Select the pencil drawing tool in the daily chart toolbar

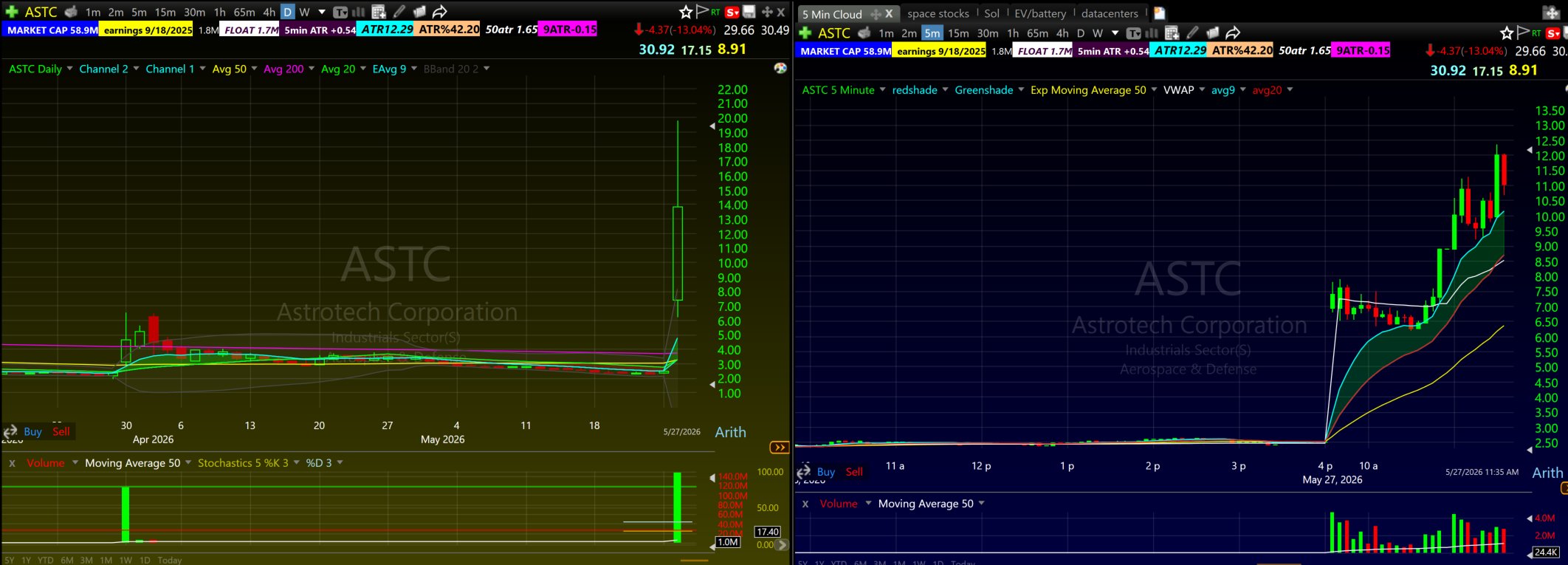tap(399, 12)
